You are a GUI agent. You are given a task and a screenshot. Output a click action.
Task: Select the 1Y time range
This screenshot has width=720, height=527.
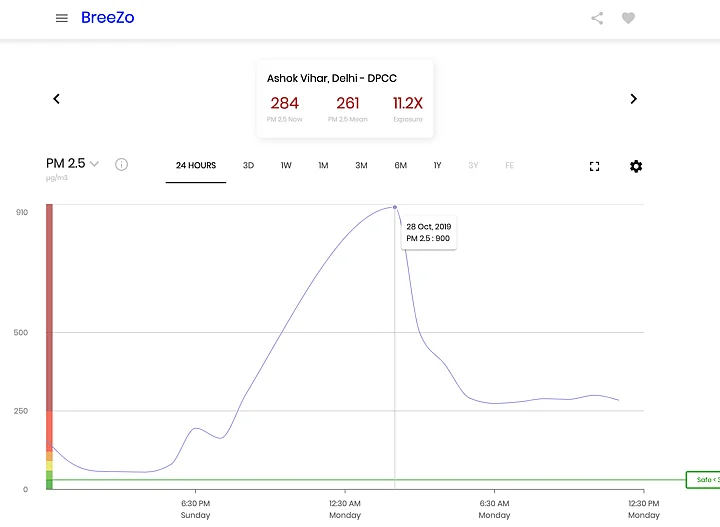tap(437, 166)
